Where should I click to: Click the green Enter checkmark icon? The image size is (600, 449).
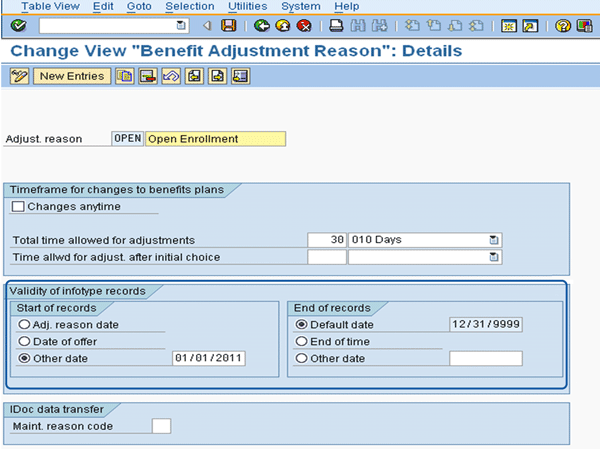pos(18,25)
